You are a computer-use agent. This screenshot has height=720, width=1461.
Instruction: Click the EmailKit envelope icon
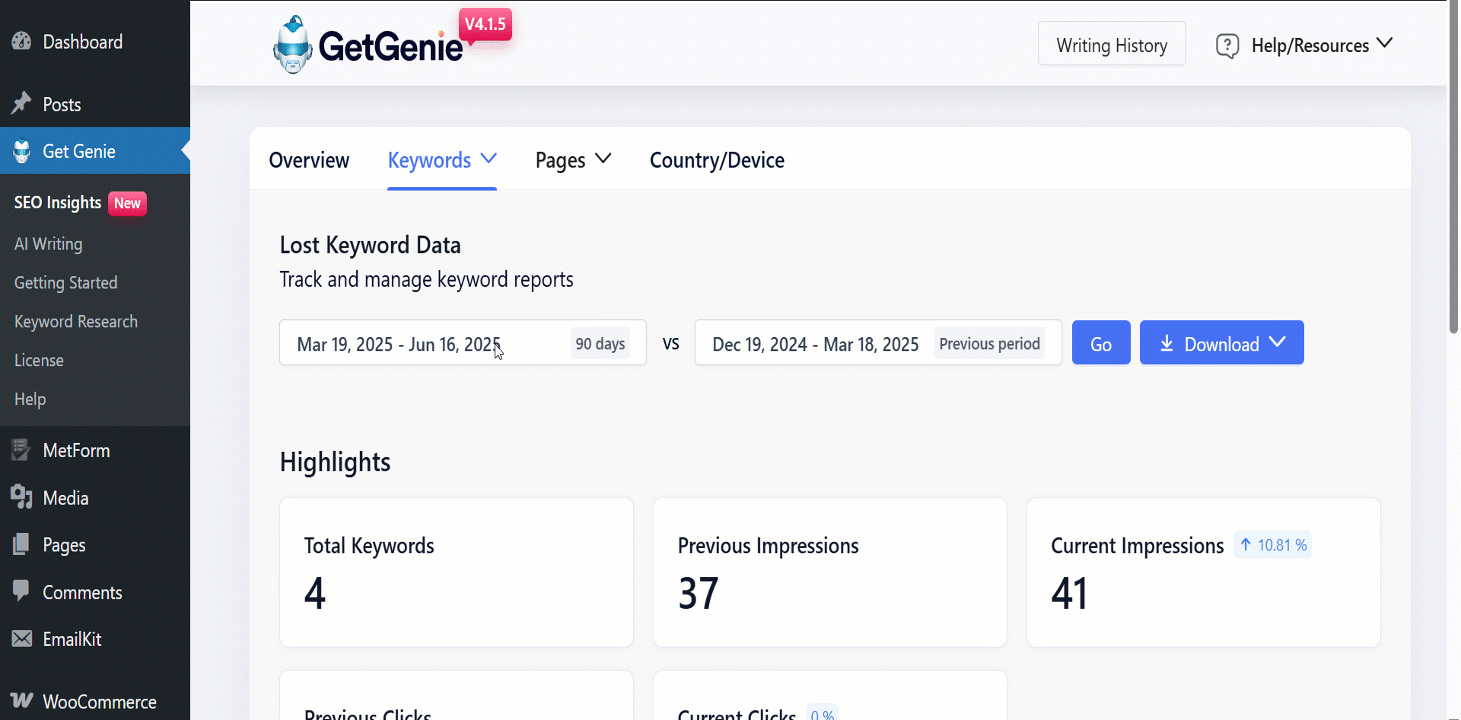coord(21,639)
